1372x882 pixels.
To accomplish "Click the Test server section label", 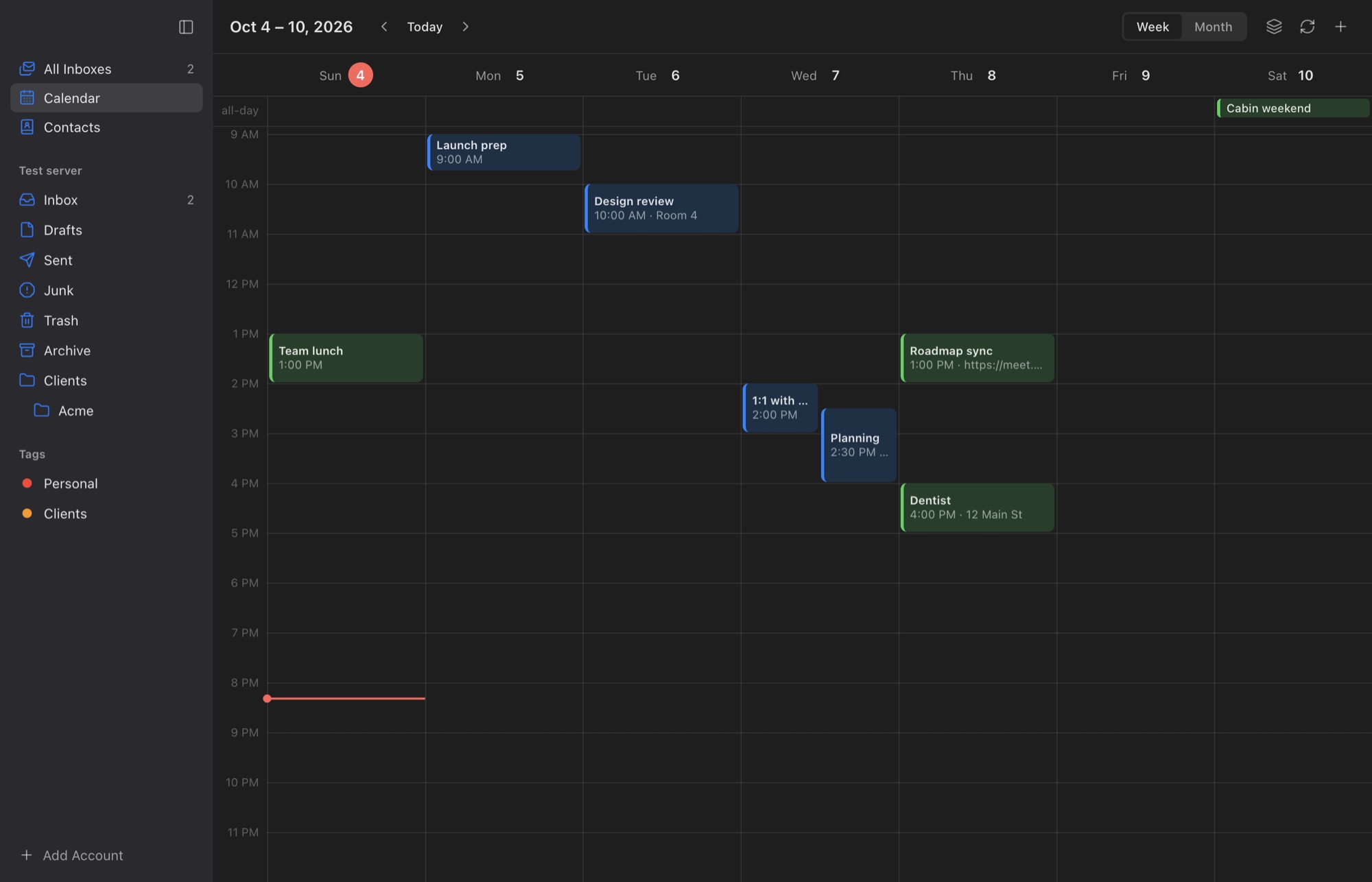I will [x=50, y=171].
